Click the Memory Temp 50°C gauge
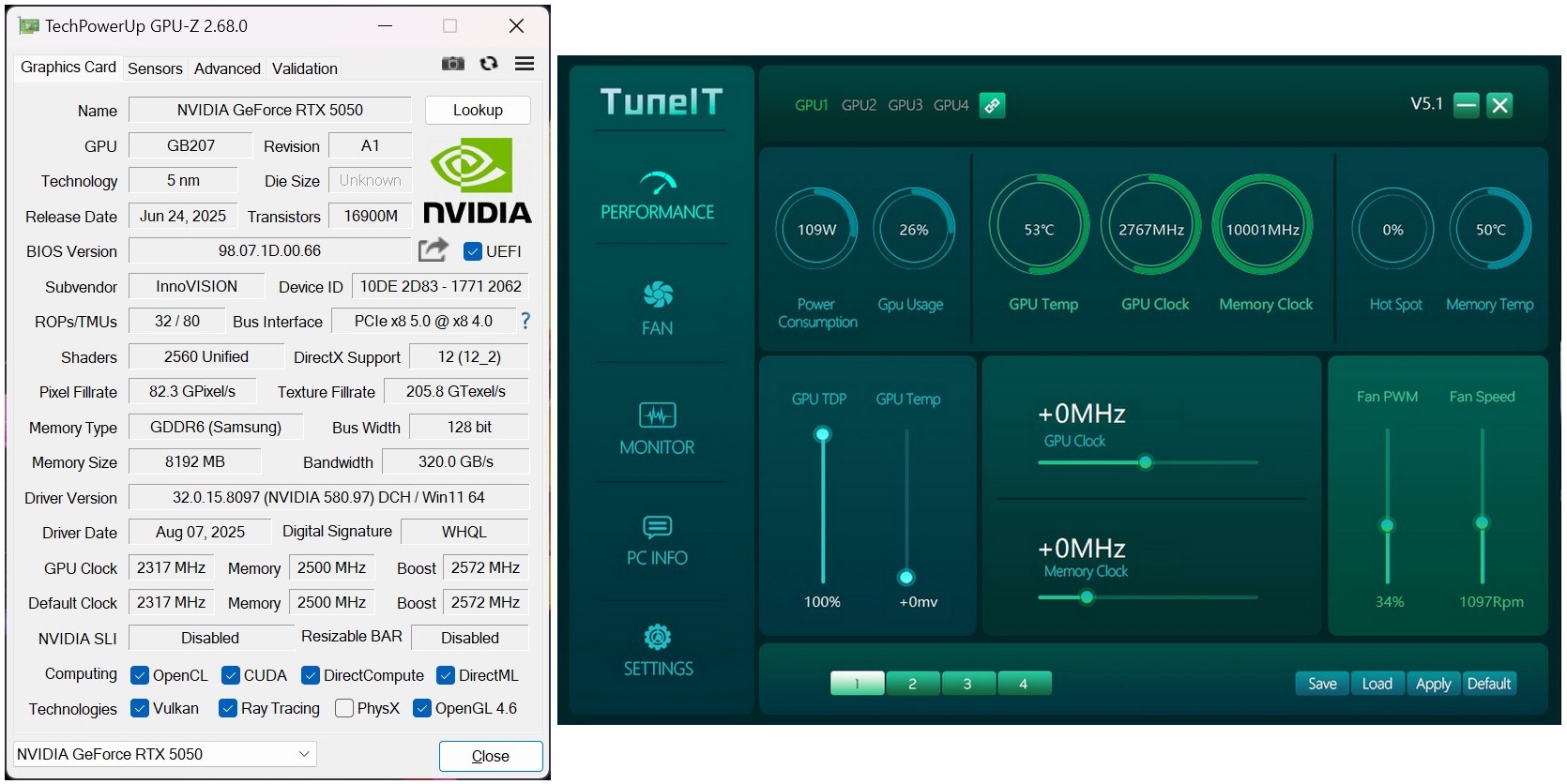The image size is (1567, 784). pos(1490,229)
